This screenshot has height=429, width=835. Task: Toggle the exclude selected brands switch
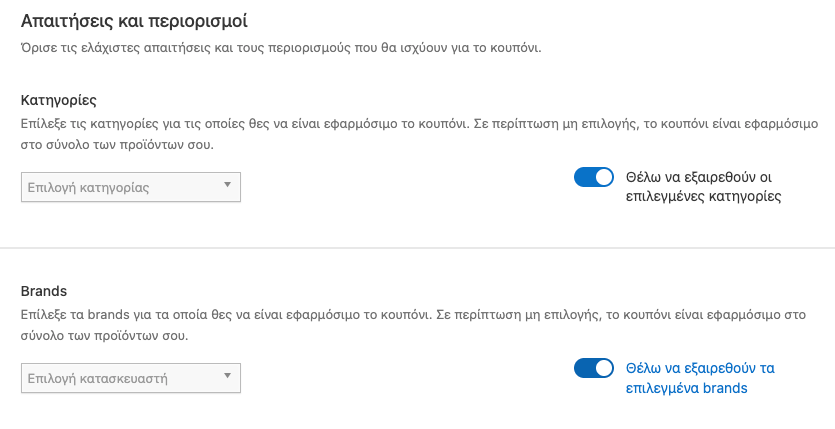tap(593, 368)
